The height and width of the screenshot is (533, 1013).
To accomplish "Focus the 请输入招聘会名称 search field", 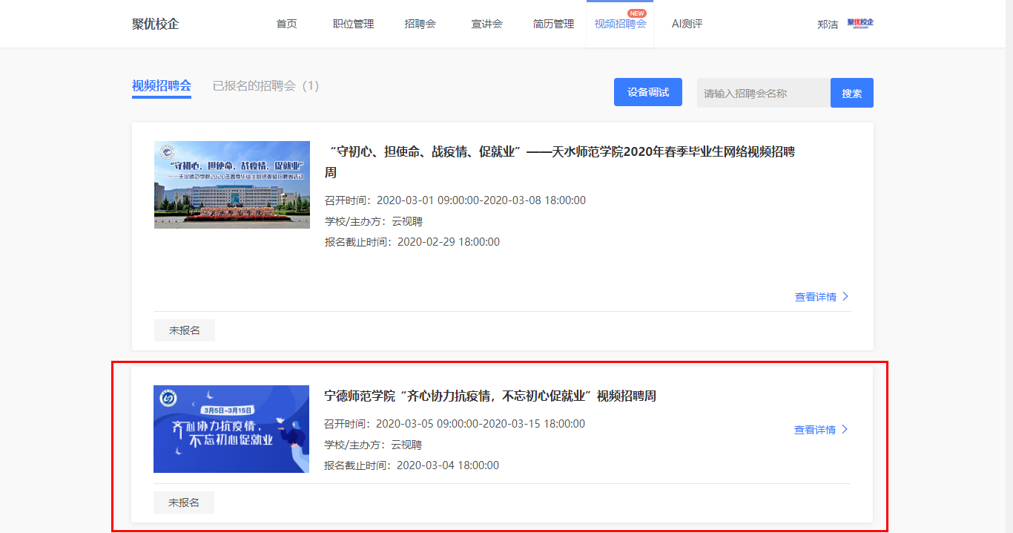I will (762, 93).
